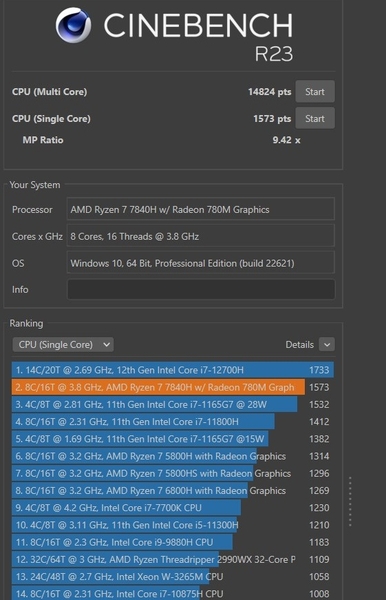Select ranking row 14 Intel Core i7-10875H

[x=173, y=593]
